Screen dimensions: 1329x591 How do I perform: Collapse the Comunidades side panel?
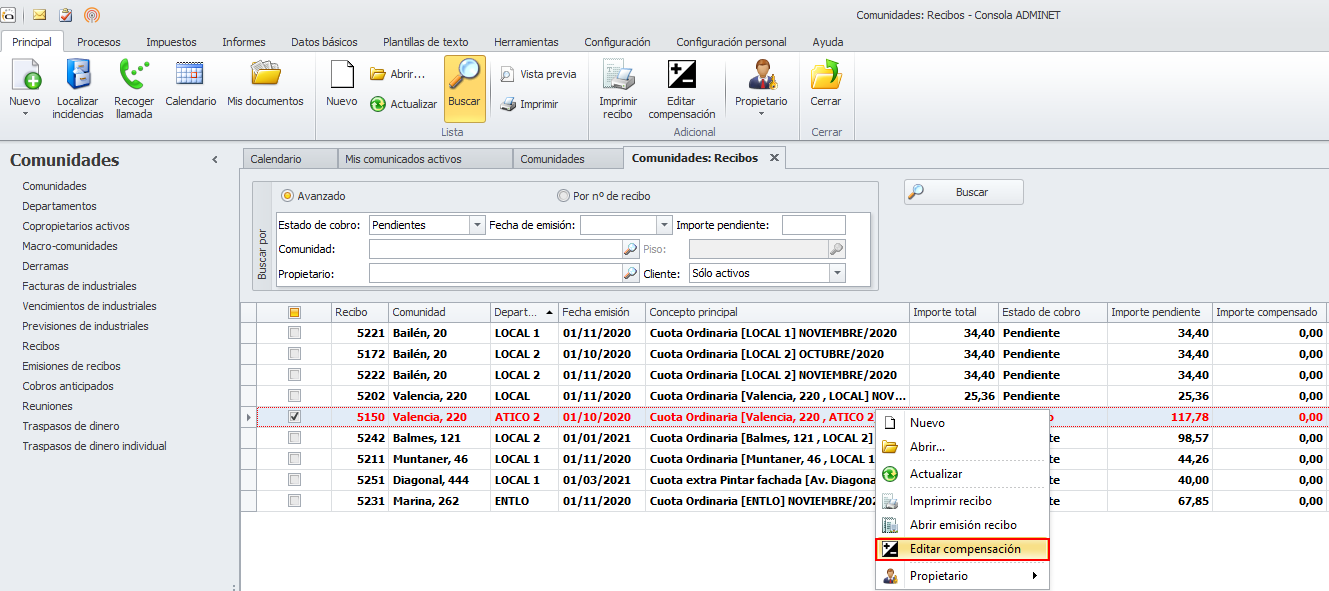pyautogui.click(x=215, y=160)
